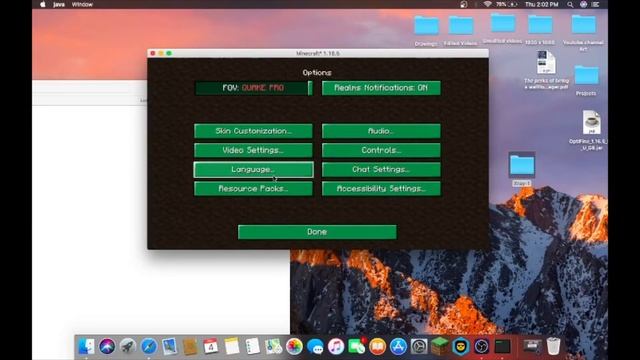Launch Siri from the dock

coord(107,347)
